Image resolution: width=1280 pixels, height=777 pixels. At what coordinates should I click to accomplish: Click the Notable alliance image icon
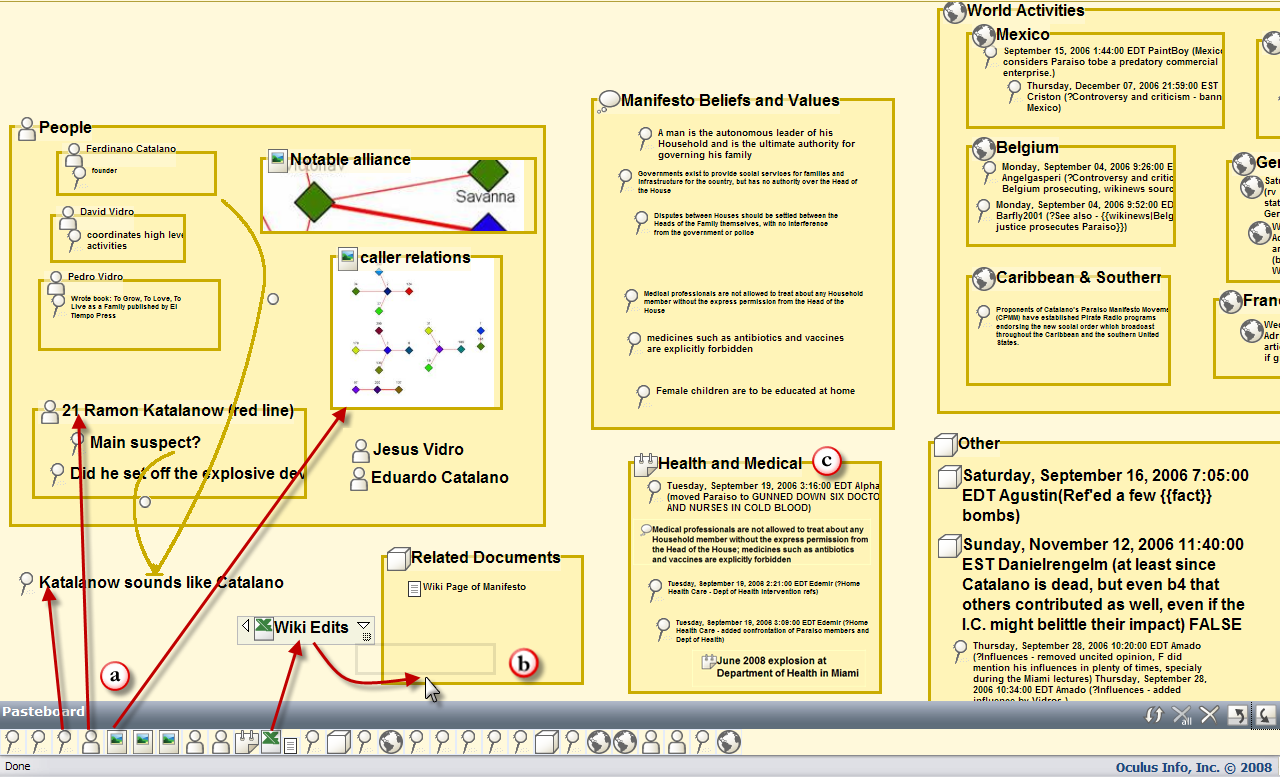278,160
